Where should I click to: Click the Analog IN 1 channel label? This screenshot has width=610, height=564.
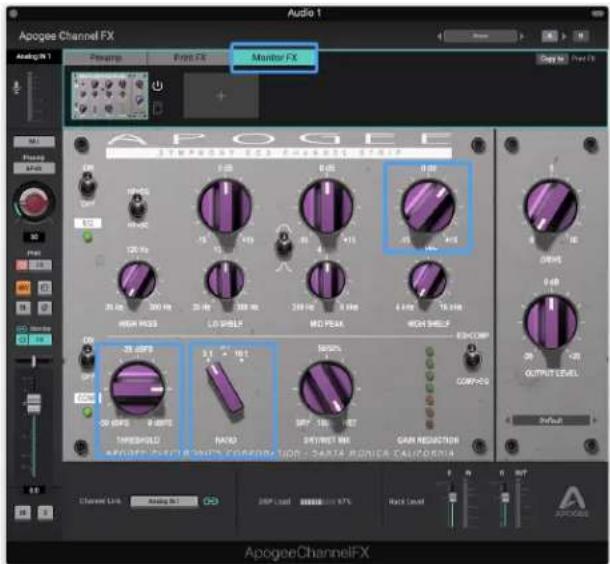click(x=34, y=56)
